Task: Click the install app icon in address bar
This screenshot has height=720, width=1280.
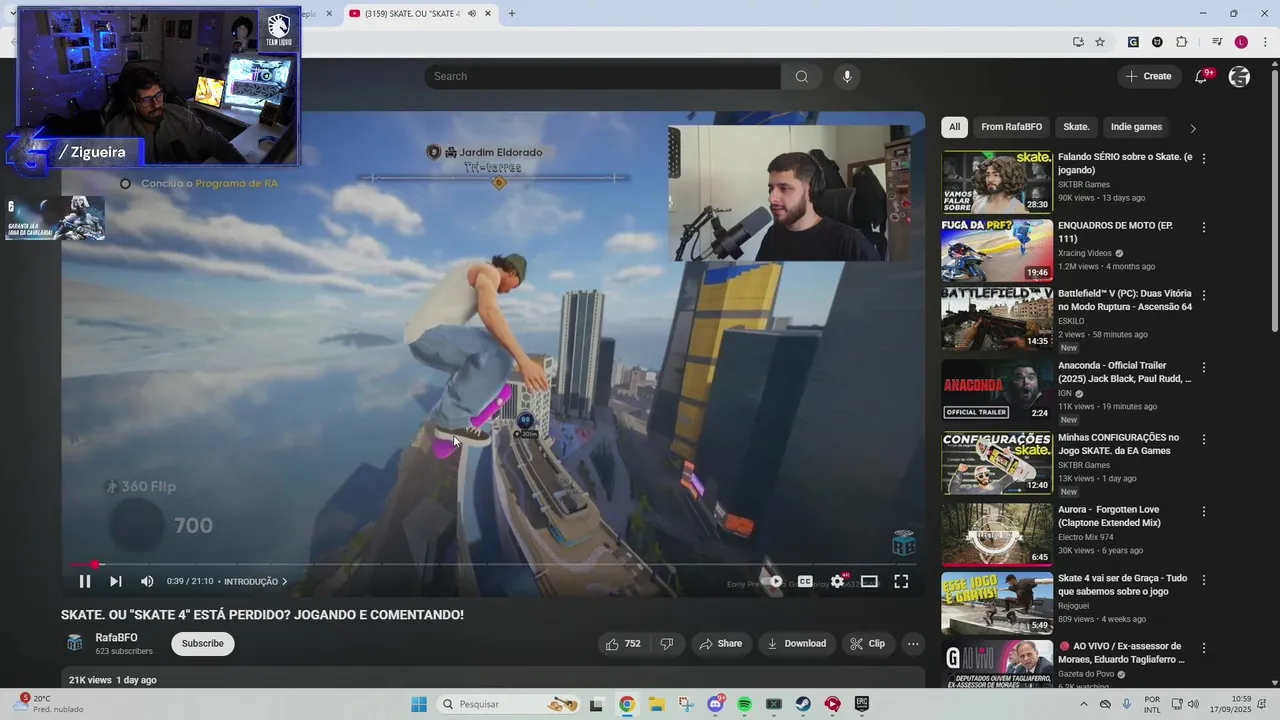Action: click(1078, 42)
